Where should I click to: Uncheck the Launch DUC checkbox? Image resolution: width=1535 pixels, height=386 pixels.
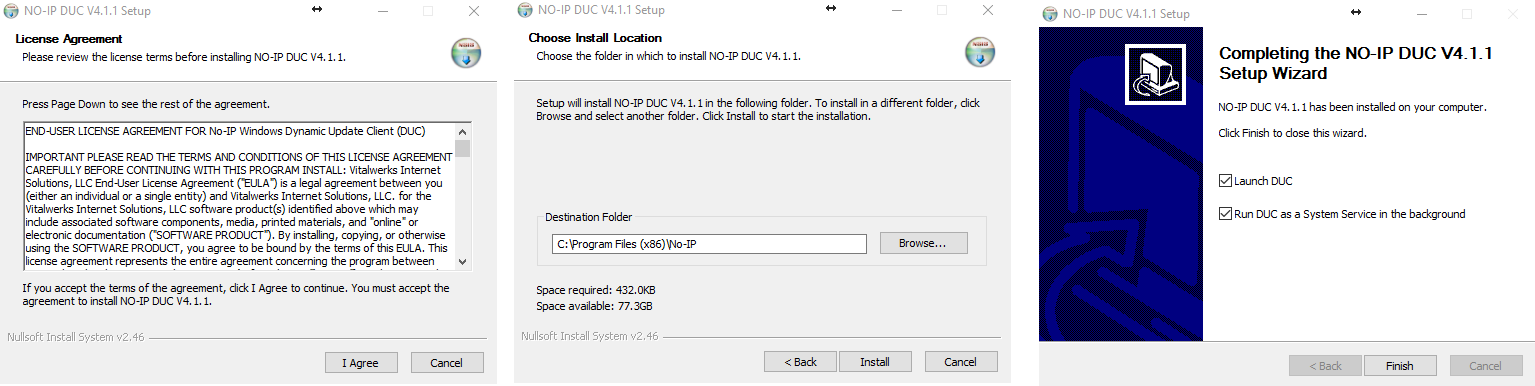click(x=1225, y=181)
